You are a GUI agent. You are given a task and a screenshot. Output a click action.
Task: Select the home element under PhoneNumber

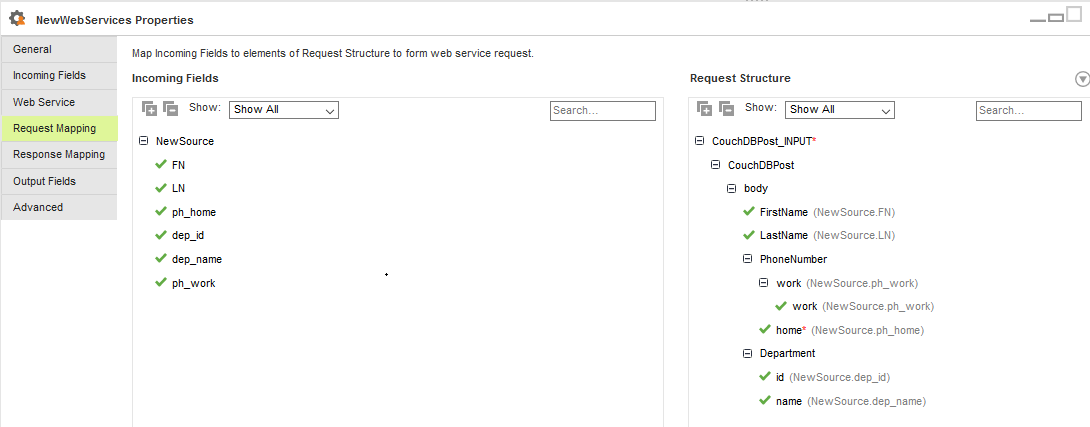(x=789, y=330)
